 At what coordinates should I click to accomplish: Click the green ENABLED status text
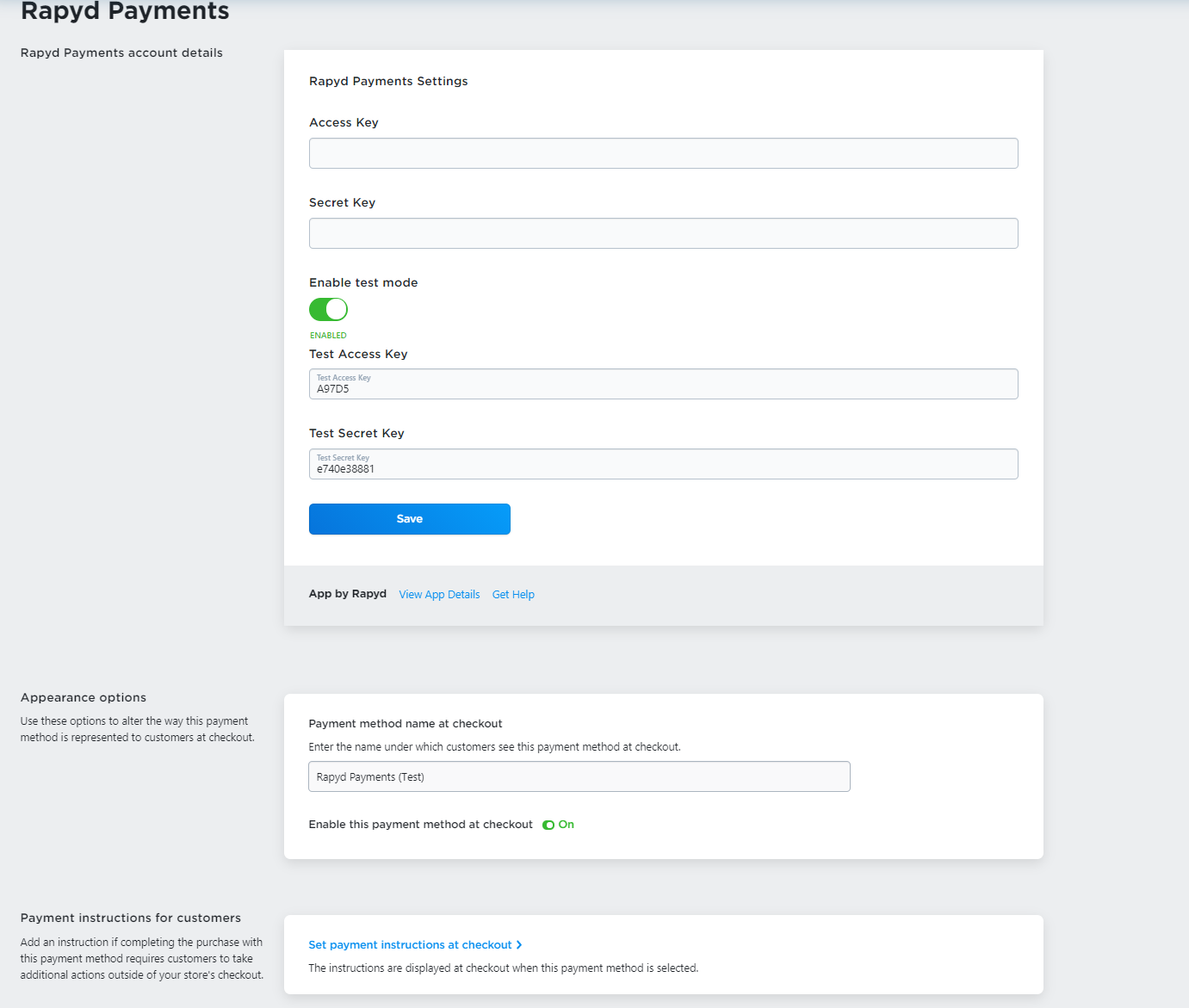click(x=328, y=336)
